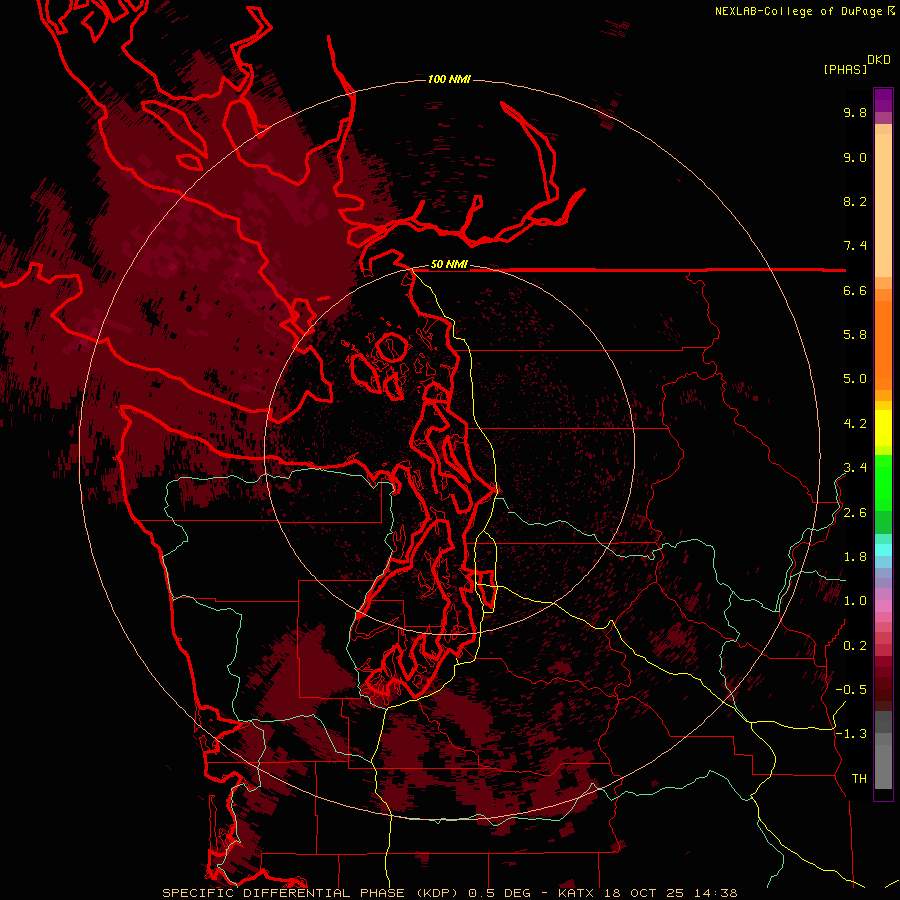Pick the yellow segment of the color bar
Viewport: 900px width, 900px height.
point(883,428)
